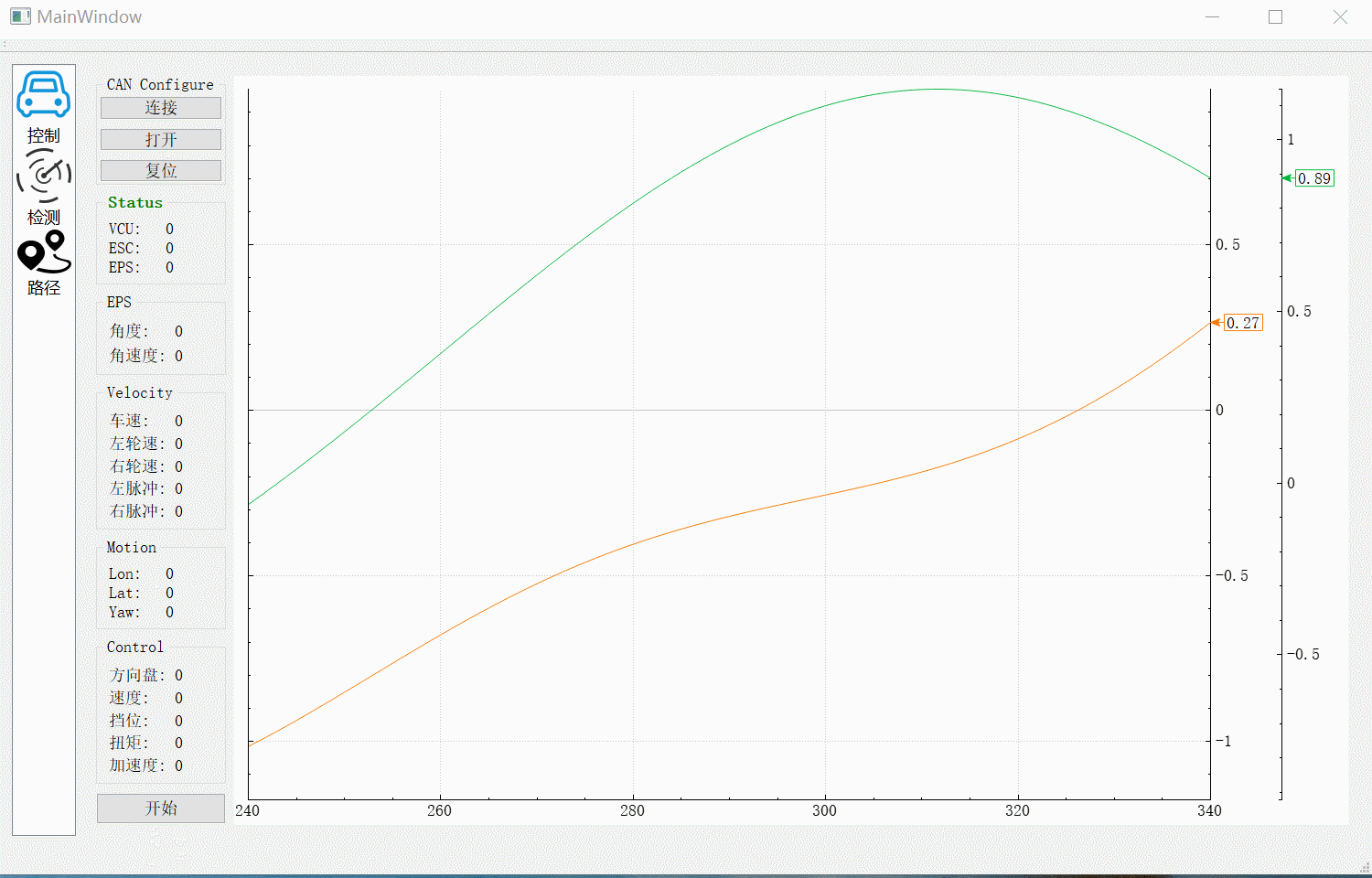Screen dimensions: 1372x878
Task: Click the Velocity group title
Action: pos(140,392)
